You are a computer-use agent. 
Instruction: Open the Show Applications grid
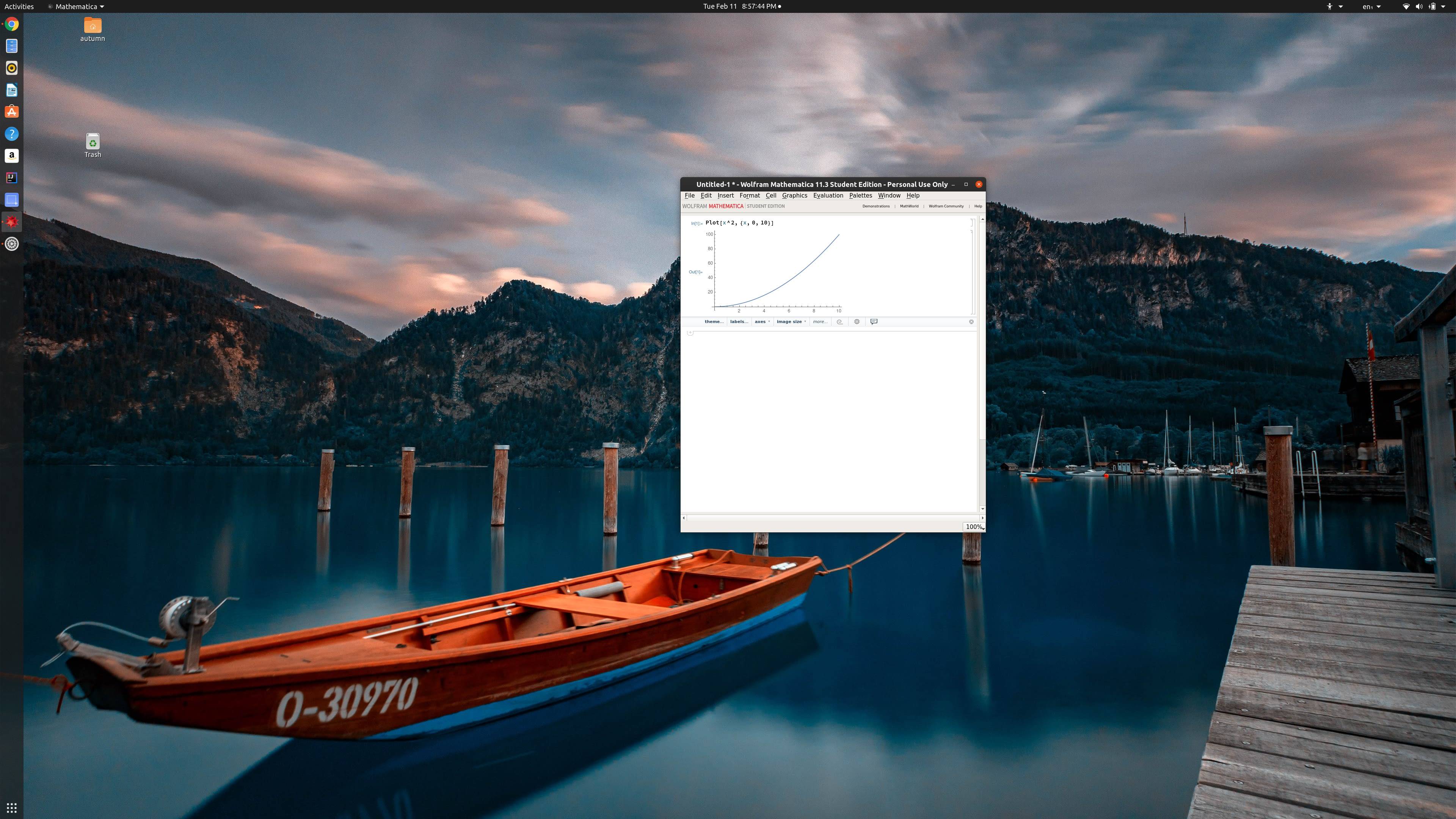tap(11, 807)
